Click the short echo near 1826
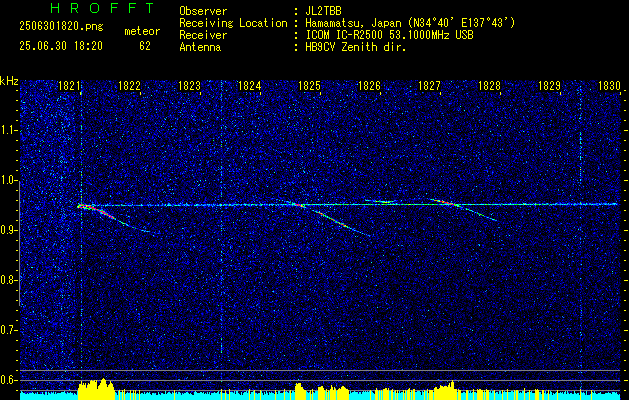Viewport: 629px width, 400px height. [380, 201]
